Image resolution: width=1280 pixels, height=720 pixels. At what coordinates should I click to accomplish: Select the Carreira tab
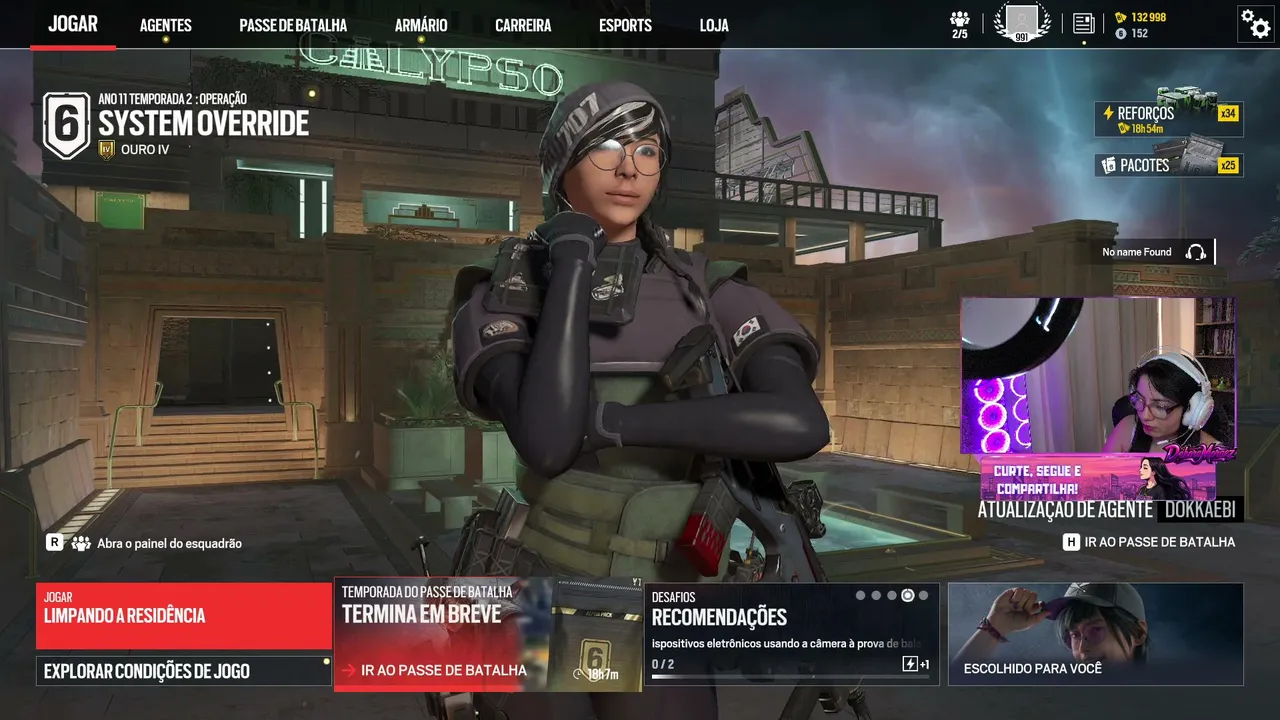(x=523, y=25)
